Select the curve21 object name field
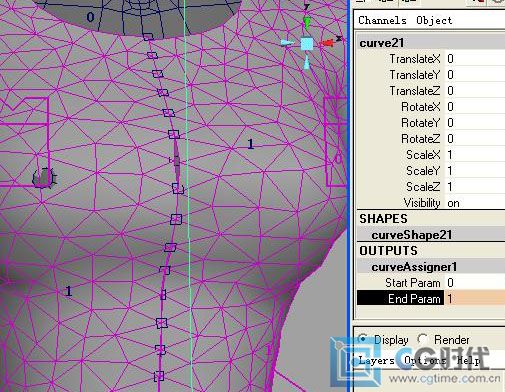 [x=431, y=43]
